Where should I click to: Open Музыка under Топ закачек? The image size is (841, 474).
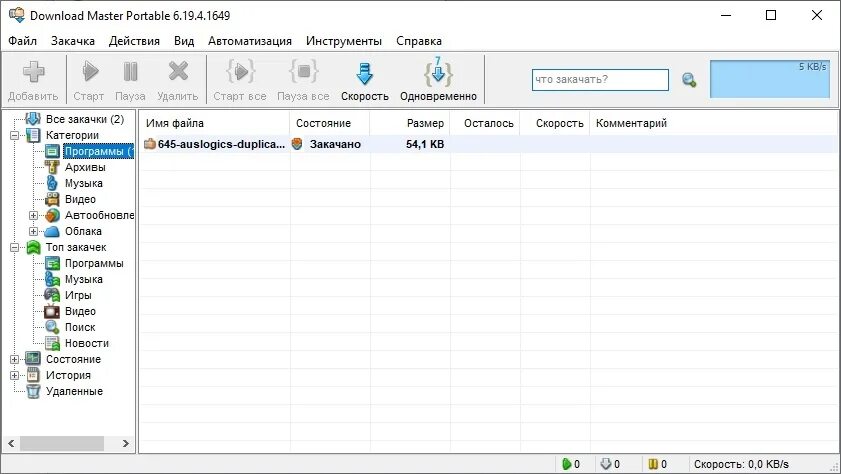click(84, 279)
